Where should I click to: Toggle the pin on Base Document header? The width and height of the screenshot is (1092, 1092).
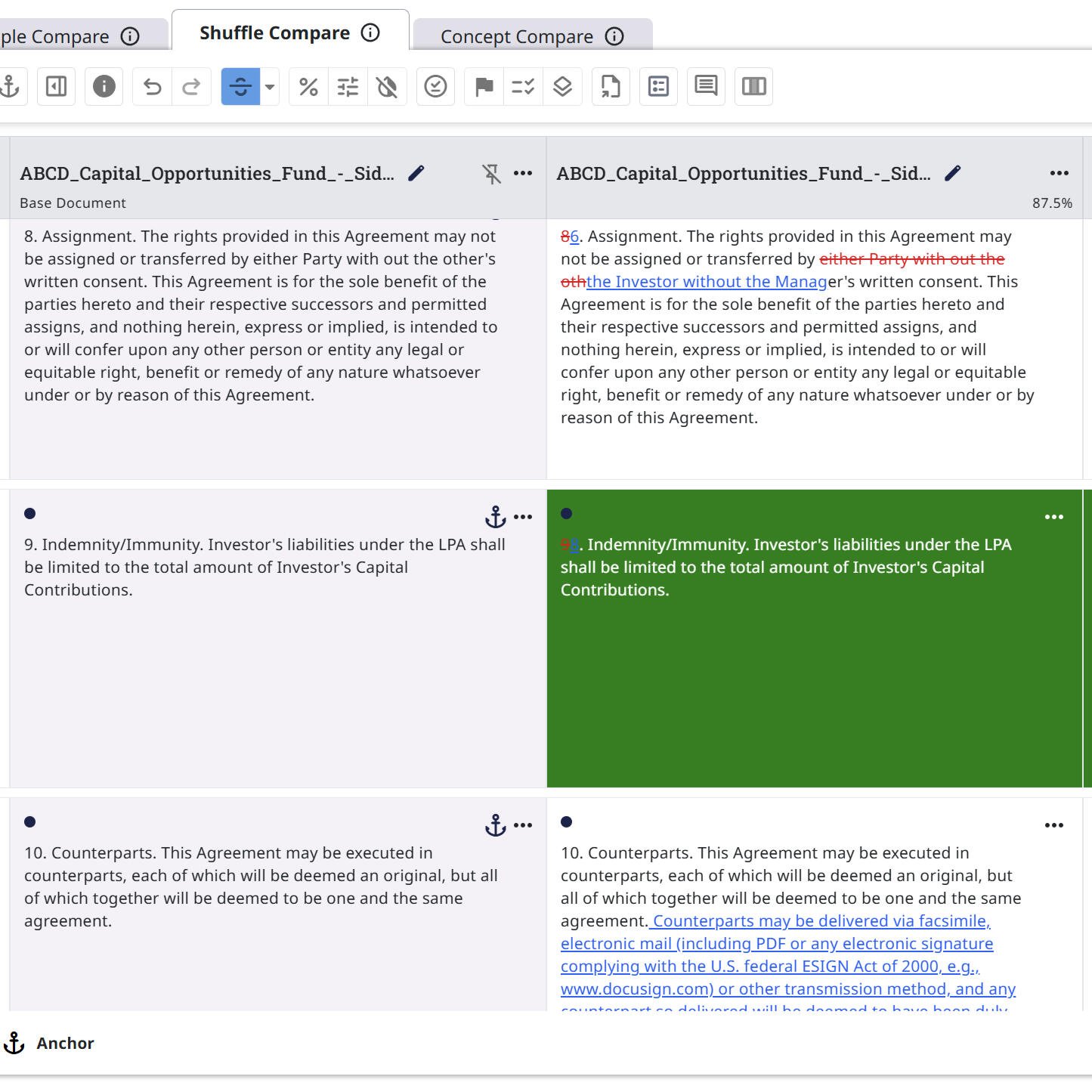pyautogui.click(x=492, y=174)
